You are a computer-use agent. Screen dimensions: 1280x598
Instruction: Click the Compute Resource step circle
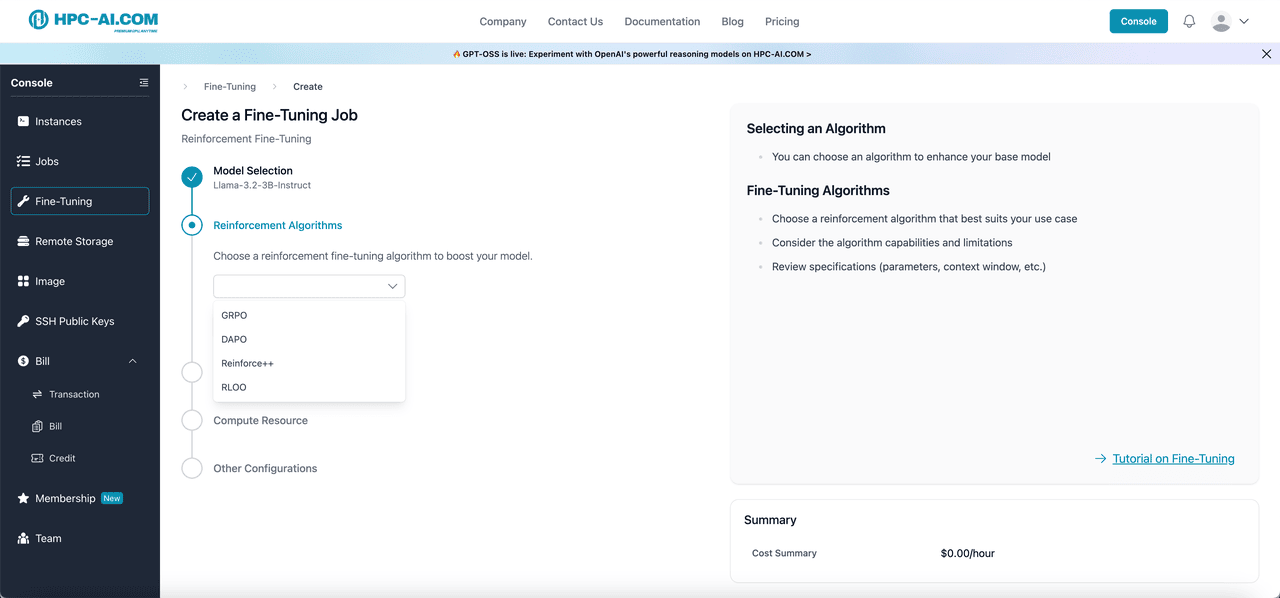pyautogui.click(x=192, y=421)
